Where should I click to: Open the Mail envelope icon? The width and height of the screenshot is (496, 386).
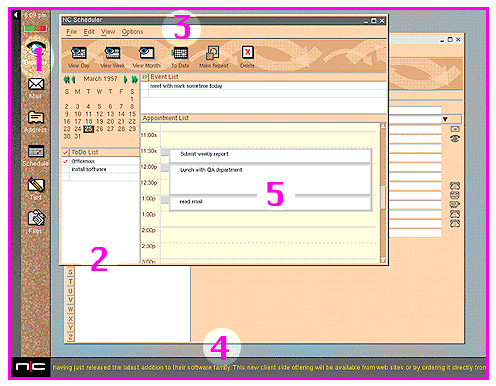[36, 84]
